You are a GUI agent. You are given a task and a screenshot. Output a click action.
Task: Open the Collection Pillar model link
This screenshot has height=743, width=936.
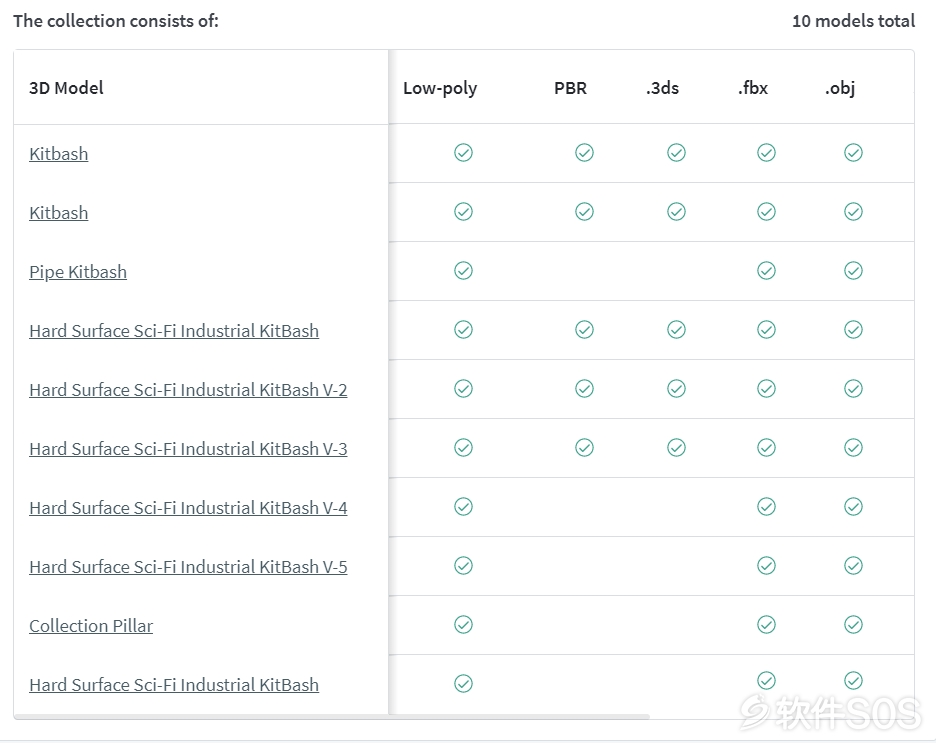pos(91,625)
